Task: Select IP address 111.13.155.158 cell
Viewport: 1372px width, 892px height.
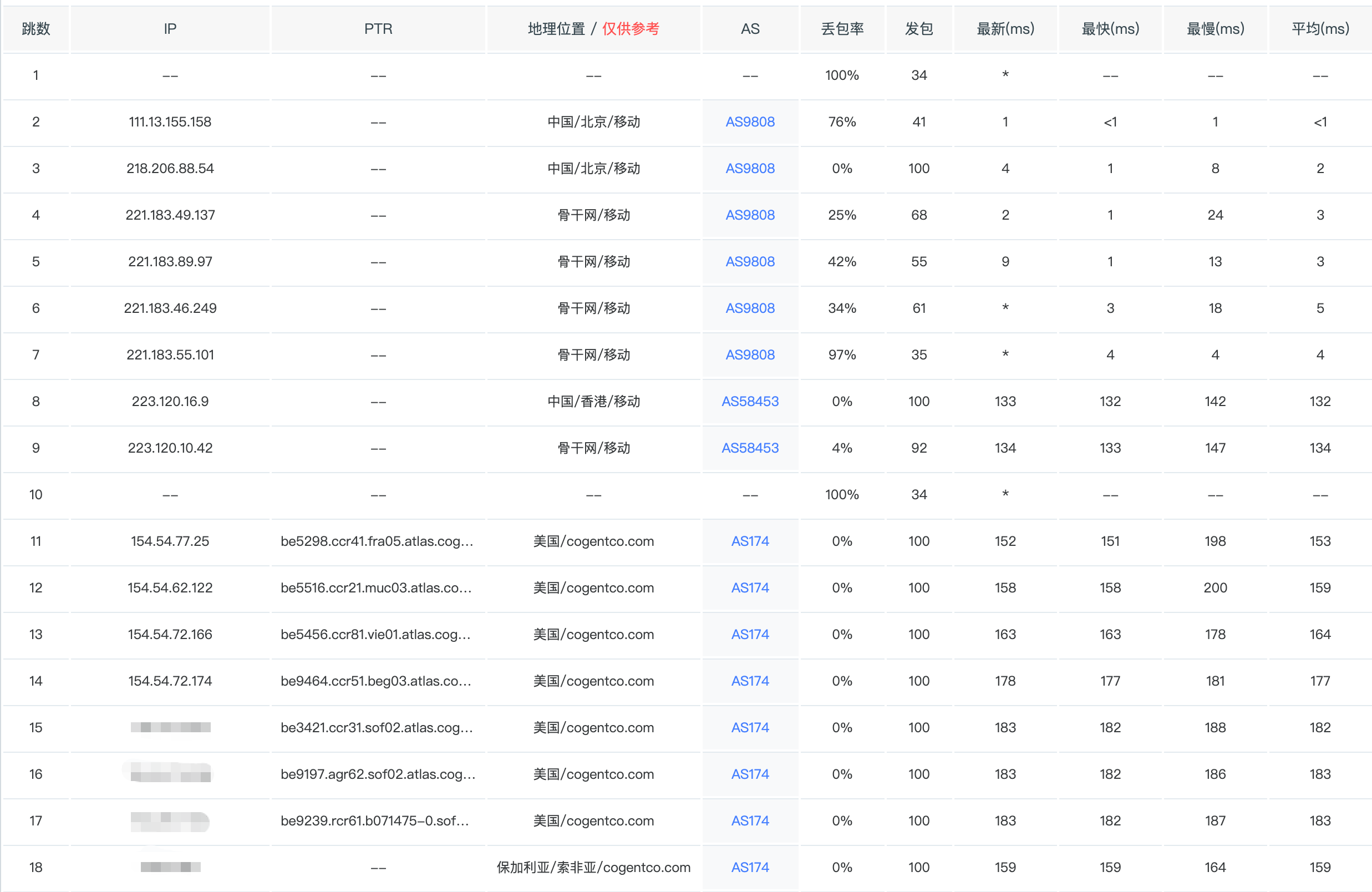Action: pos(170,121)
